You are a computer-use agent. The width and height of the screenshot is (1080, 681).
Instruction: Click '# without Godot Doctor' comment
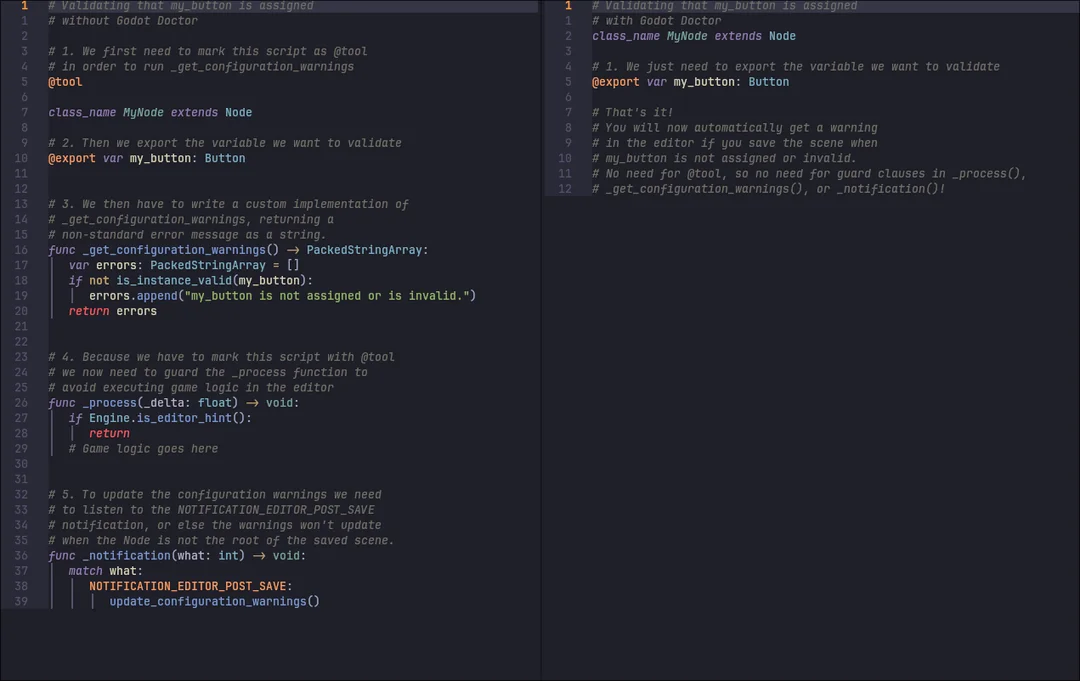click(x=123, y=21)
